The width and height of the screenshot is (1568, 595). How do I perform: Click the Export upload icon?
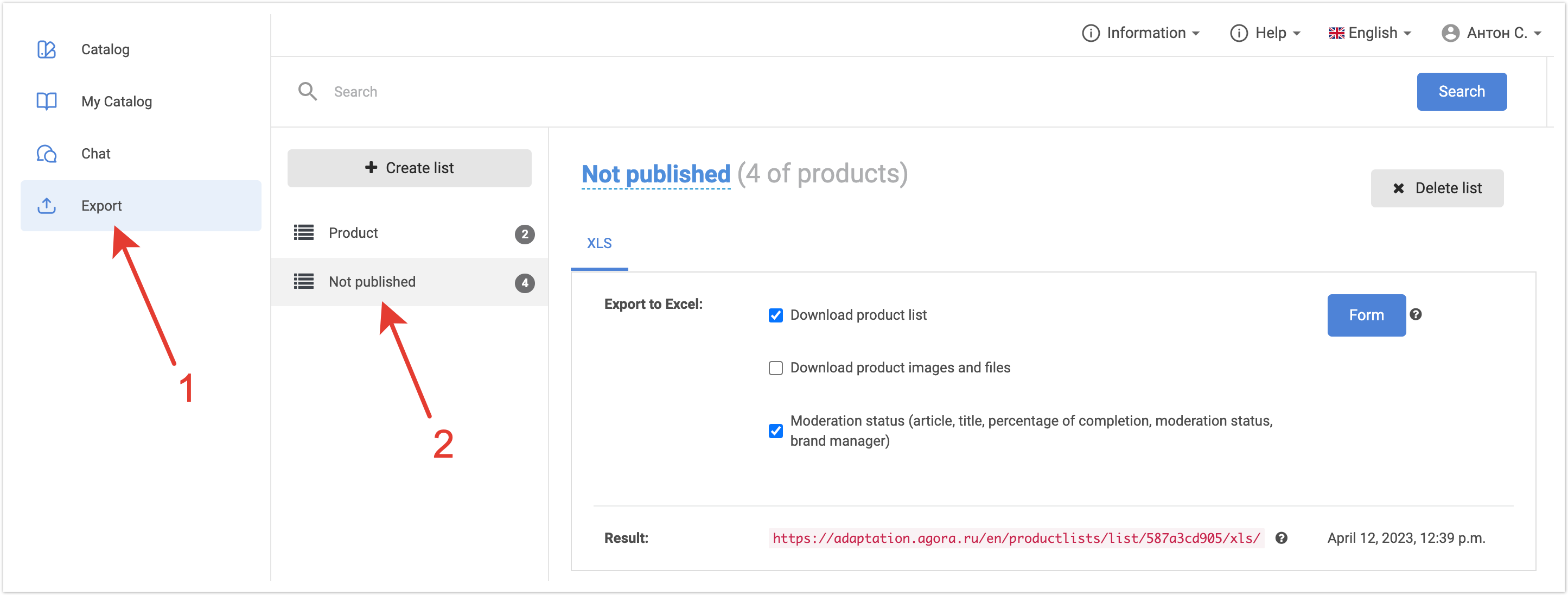tap(46, 206)
